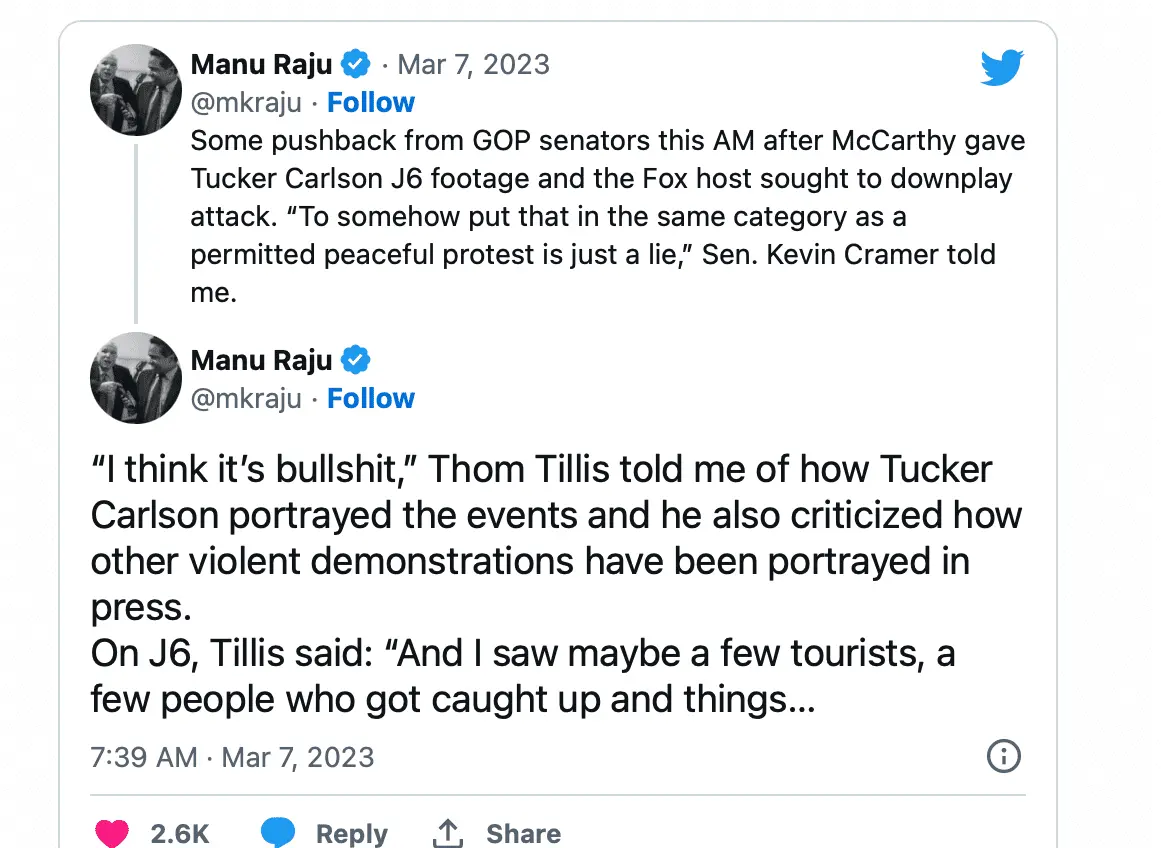Click the @mkraju handle in the first tweet
1164x848 pixels.
tap(246, 102)
